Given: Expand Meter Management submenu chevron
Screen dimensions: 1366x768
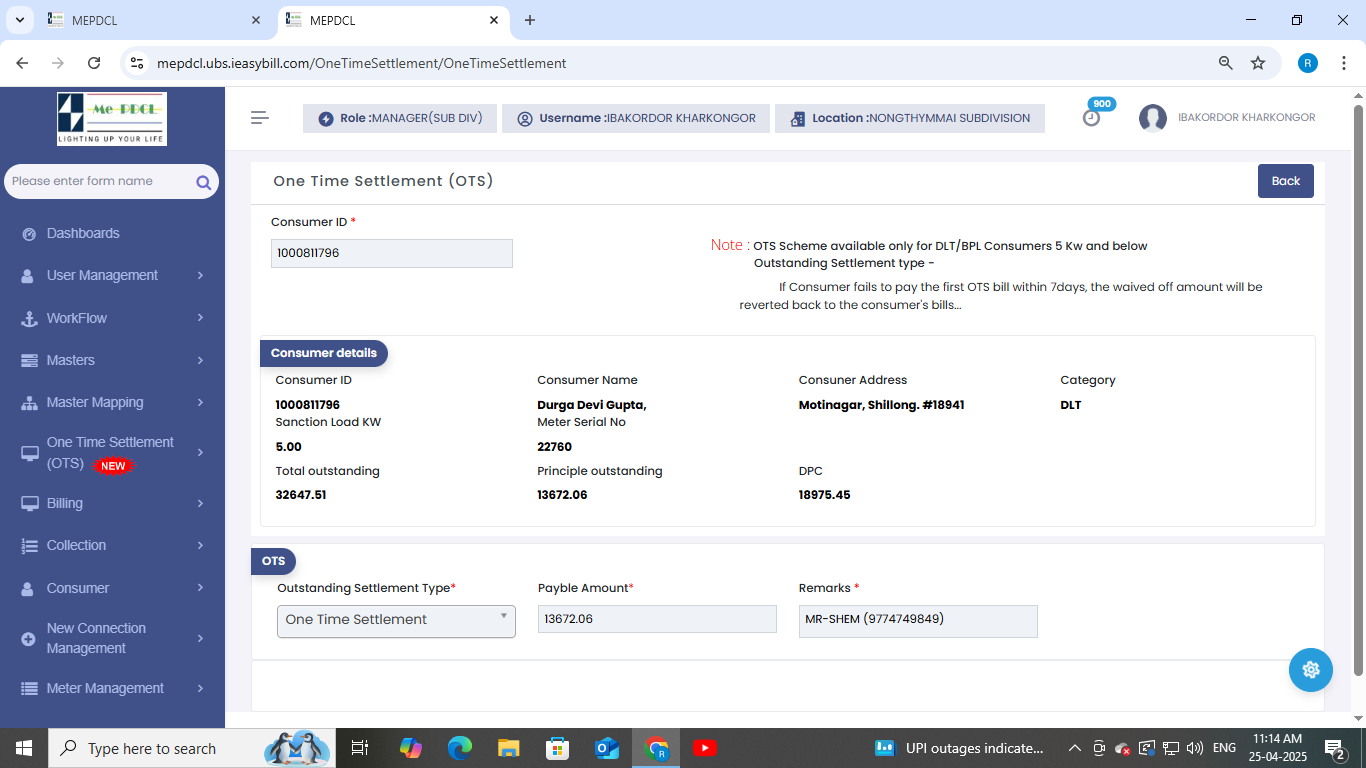Looking at the screenshot, I should pos(200,688).
